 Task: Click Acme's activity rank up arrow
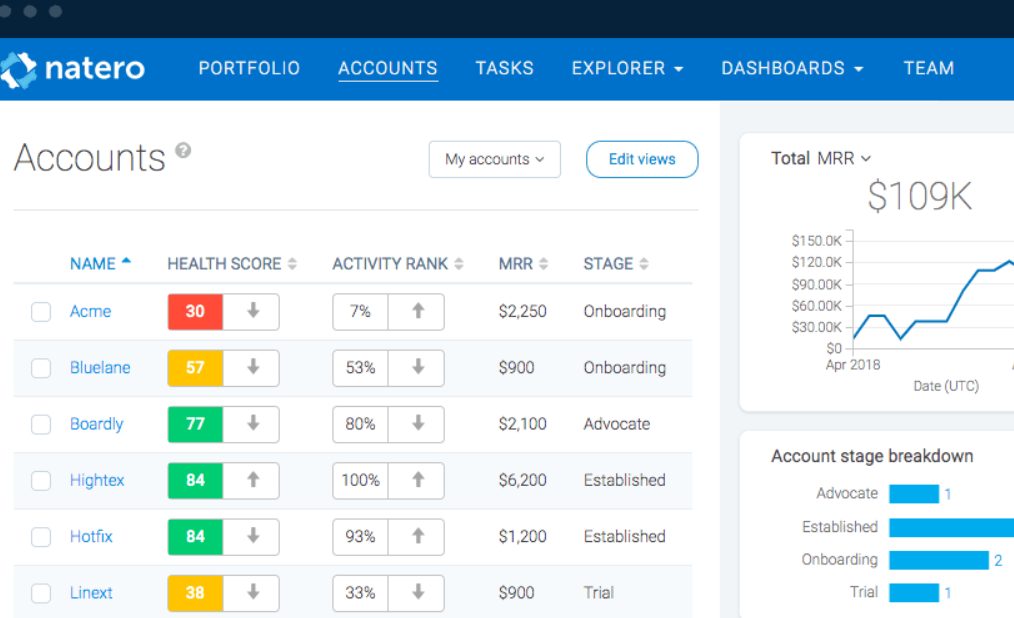click(418, 311)
